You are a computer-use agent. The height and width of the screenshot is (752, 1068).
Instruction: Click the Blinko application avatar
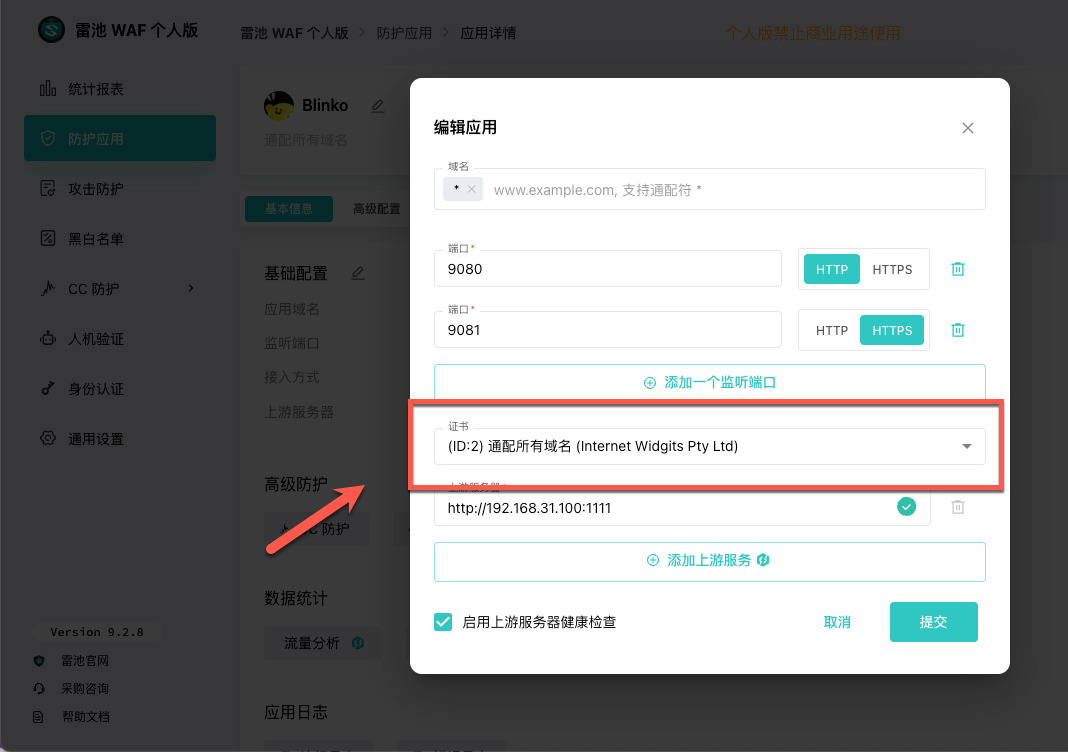(279, 106)
